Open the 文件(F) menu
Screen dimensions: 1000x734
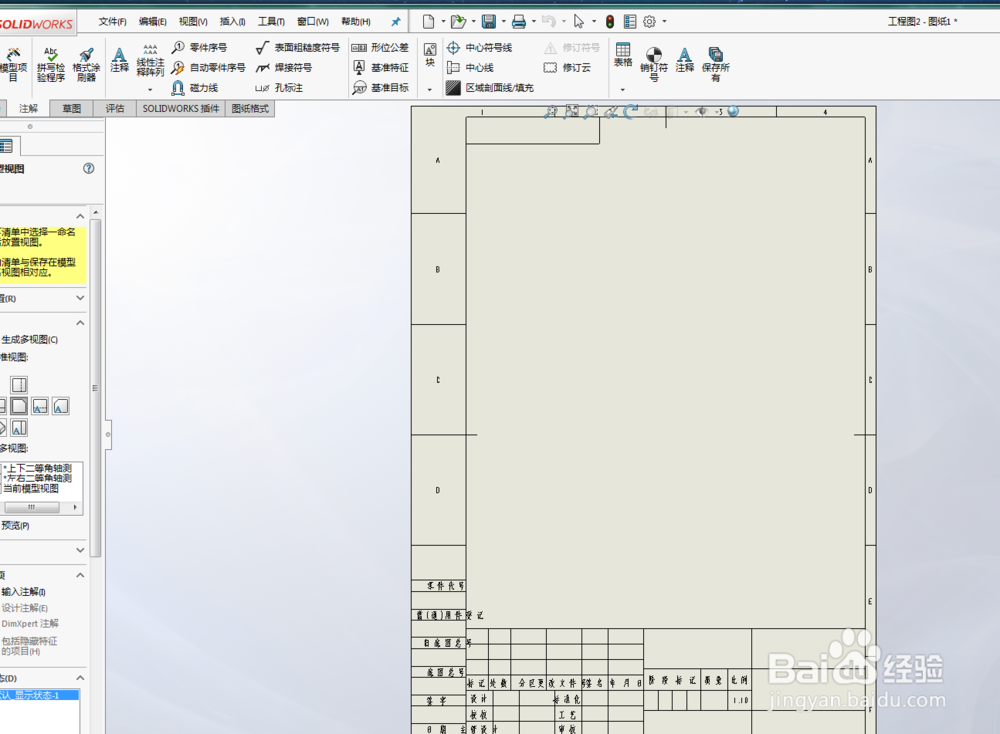point(112,22)
